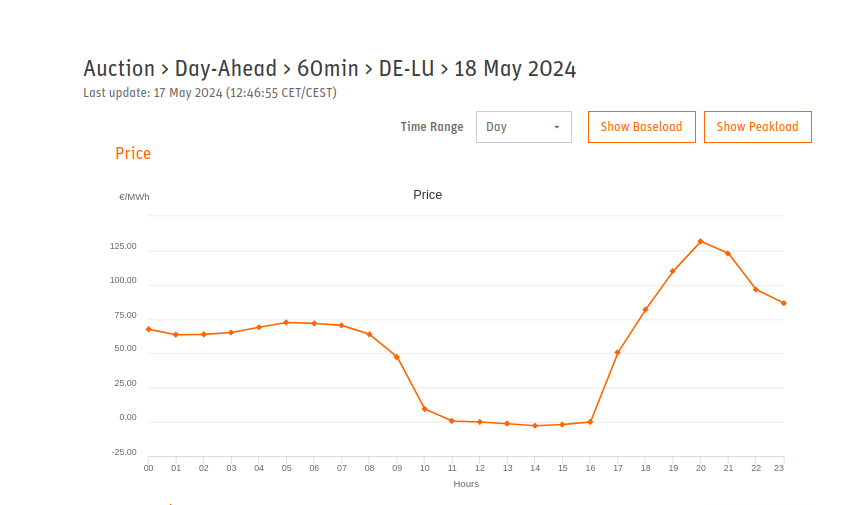
Task: Click the hour 10 data point marker
Action: [x=424, y=409]
